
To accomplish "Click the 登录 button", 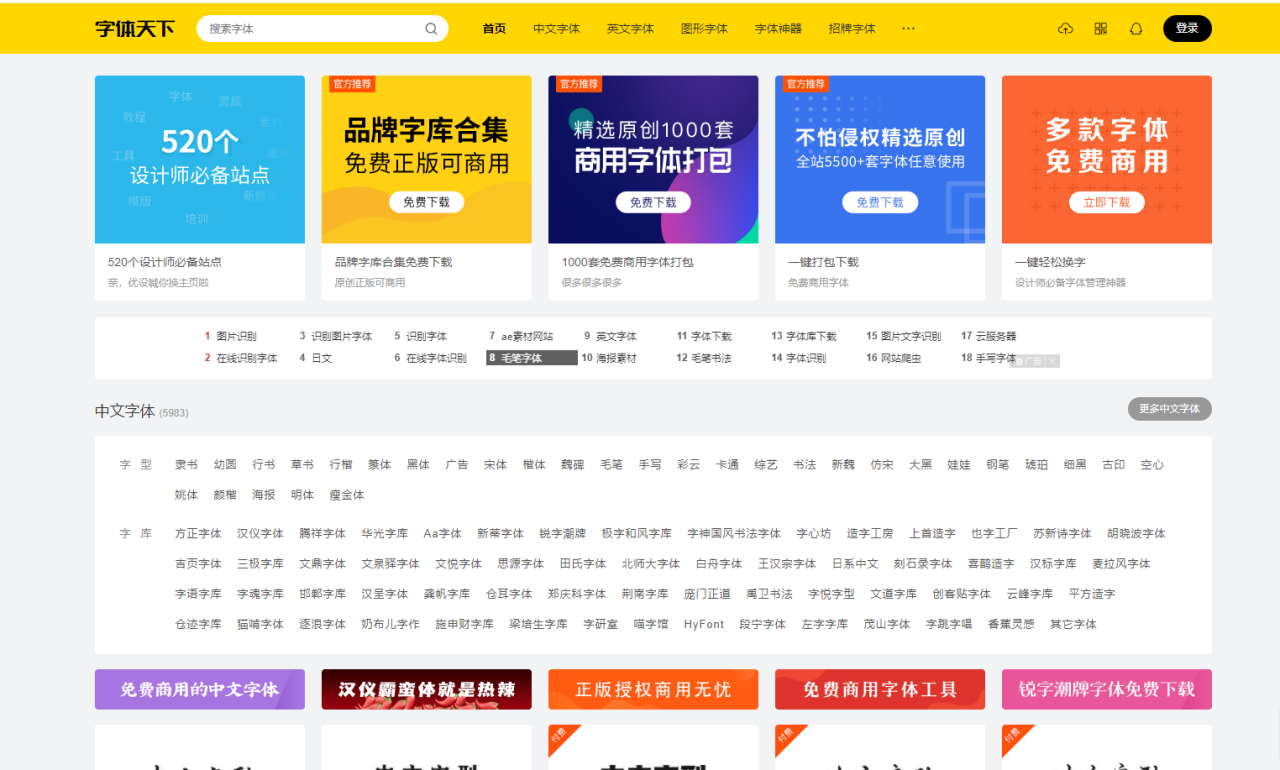I will point(1187,29).
